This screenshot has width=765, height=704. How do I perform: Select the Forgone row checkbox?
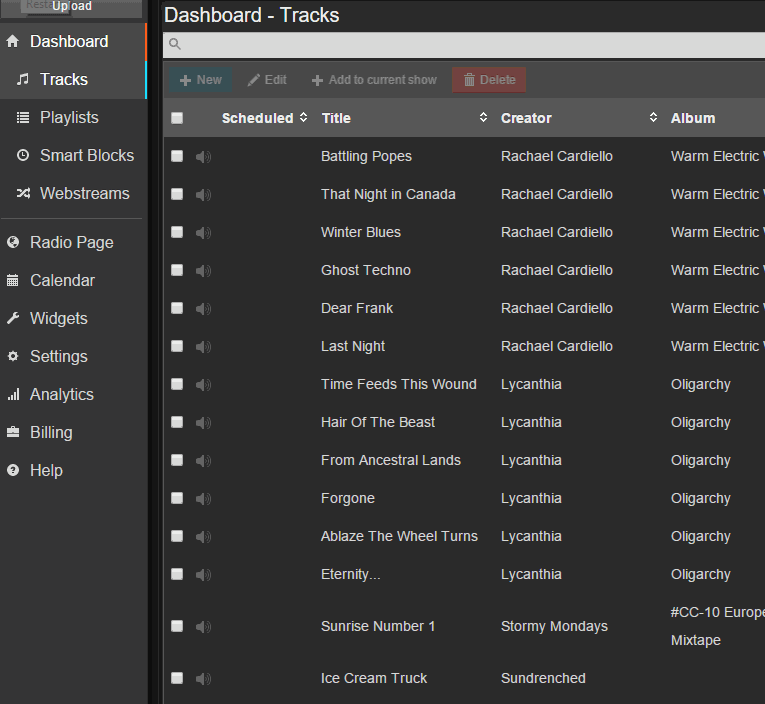(177, 499)
